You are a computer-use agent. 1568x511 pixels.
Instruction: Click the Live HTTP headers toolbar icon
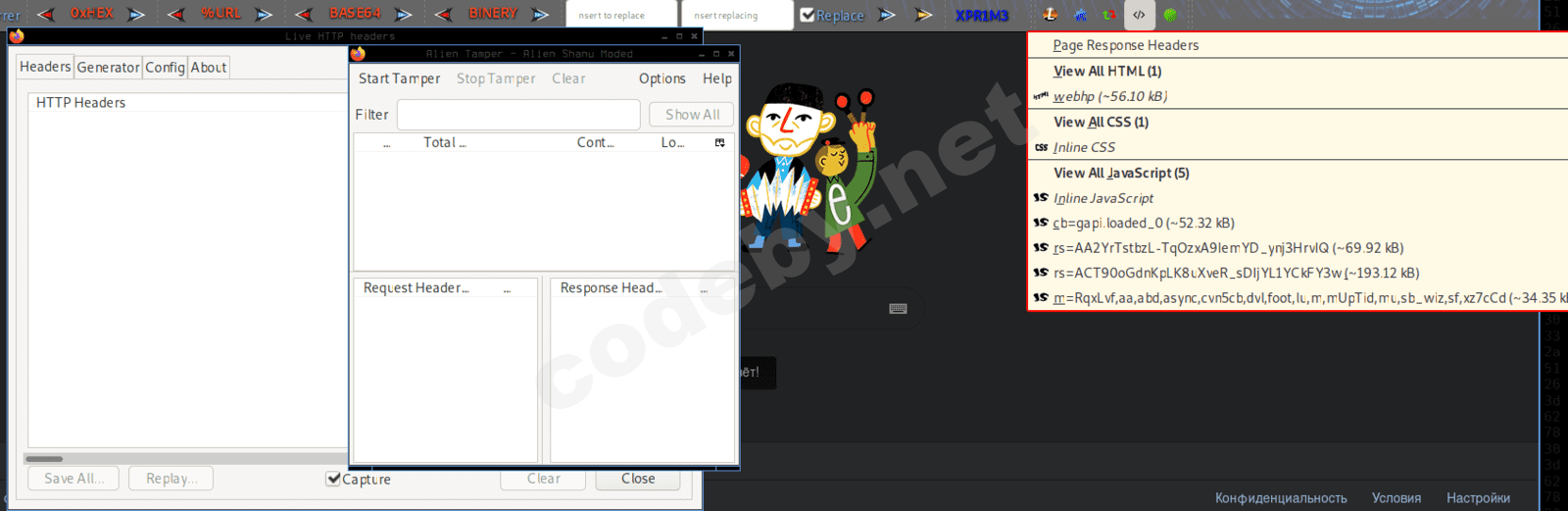point(1051,15)
